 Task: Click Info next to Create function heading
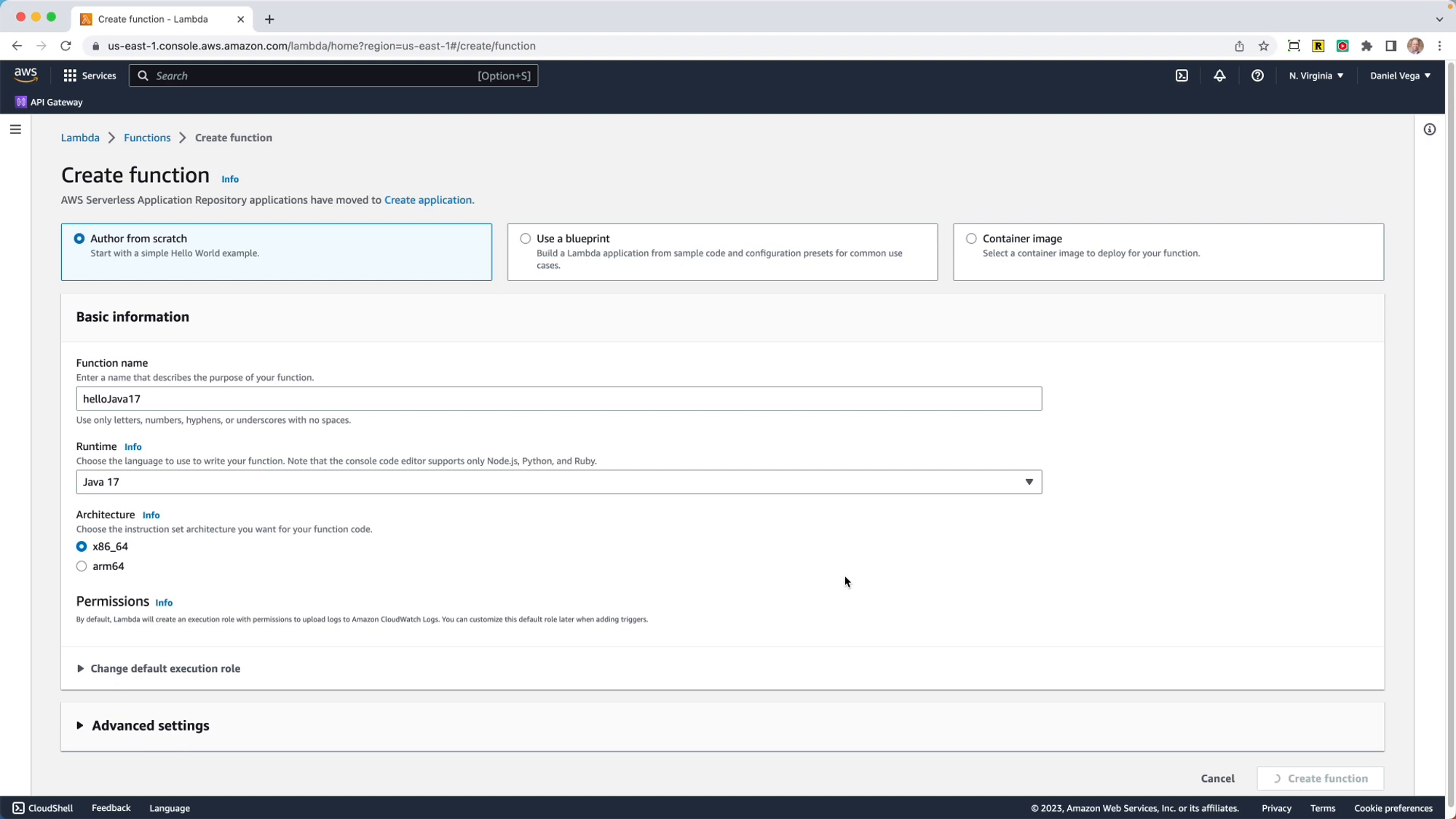pyautogui.click(x=230, y=179)
